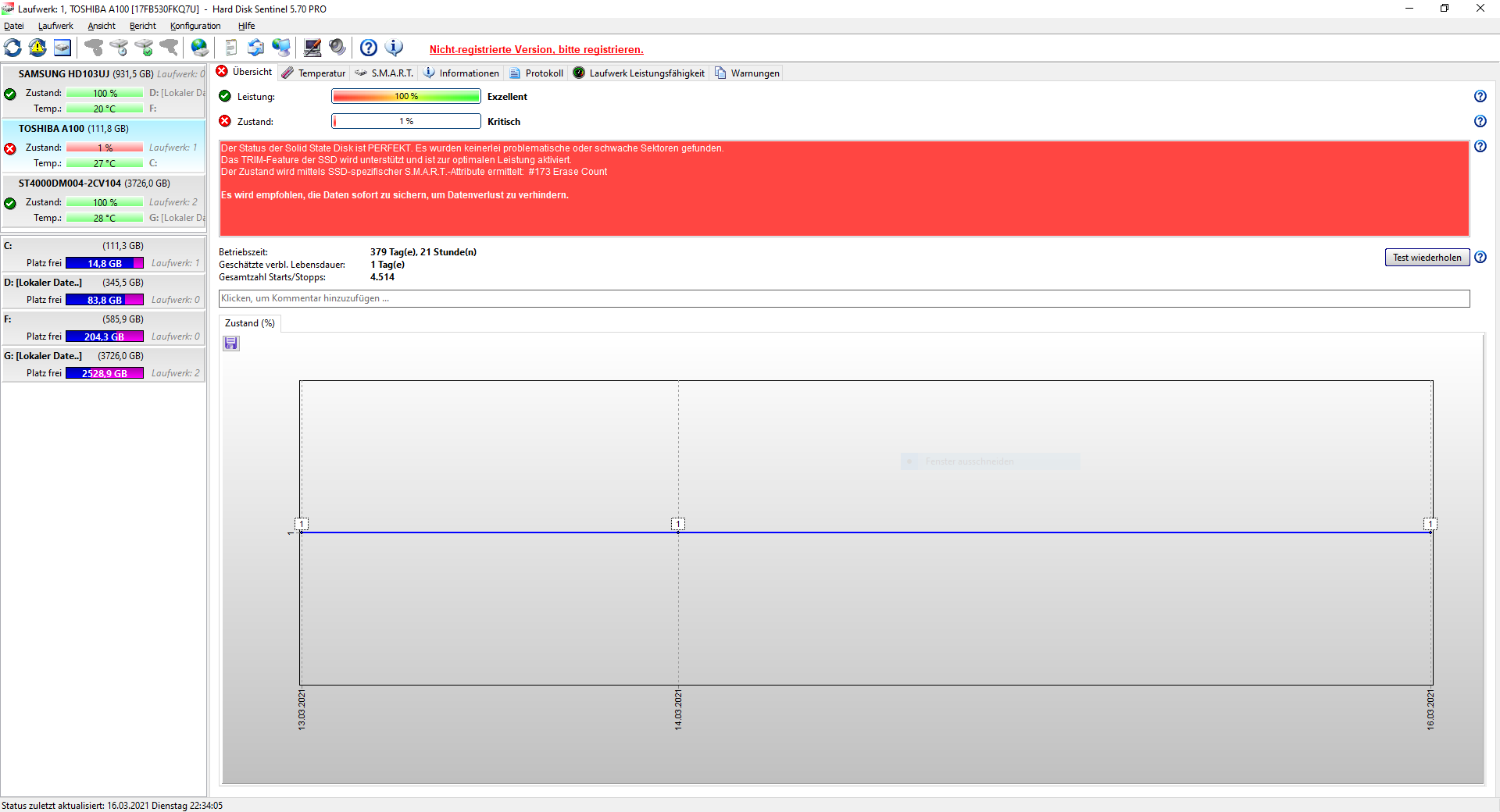Click the C: drive free space bar
This screenshot has height=812, width=1500.
click(105, 263)
